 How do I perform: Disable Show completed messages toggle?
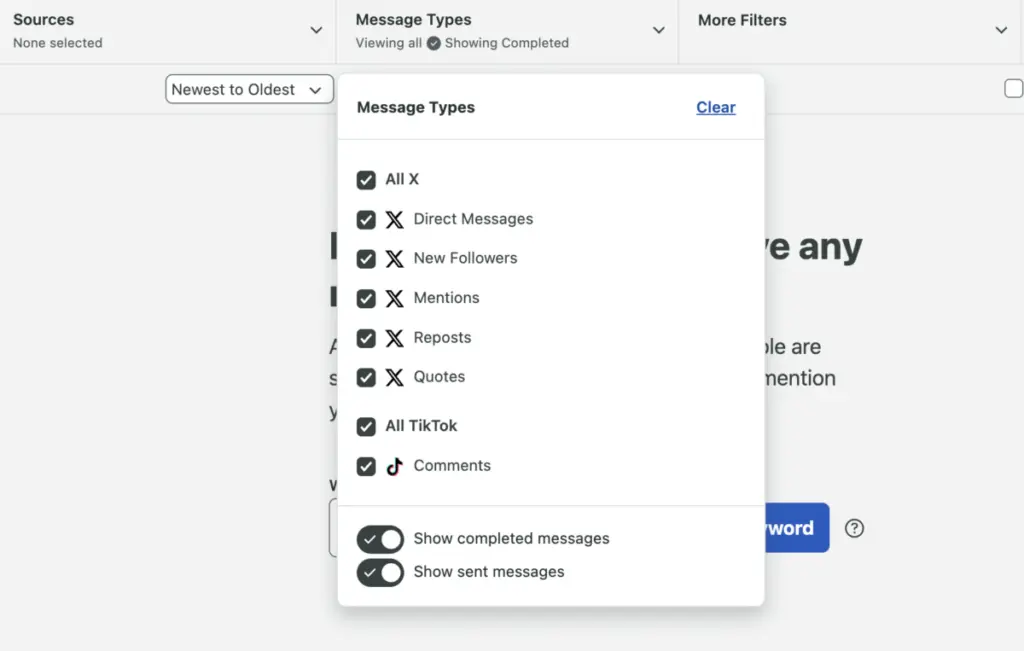(x=380, y=539)
